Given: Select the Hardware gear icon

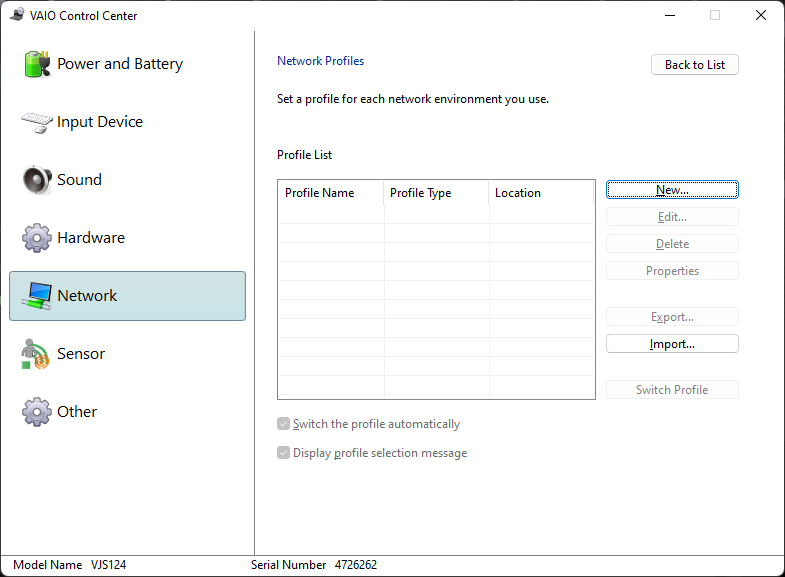Looking at the screenshot, I should pyautogui.click(x=37, y=238).
